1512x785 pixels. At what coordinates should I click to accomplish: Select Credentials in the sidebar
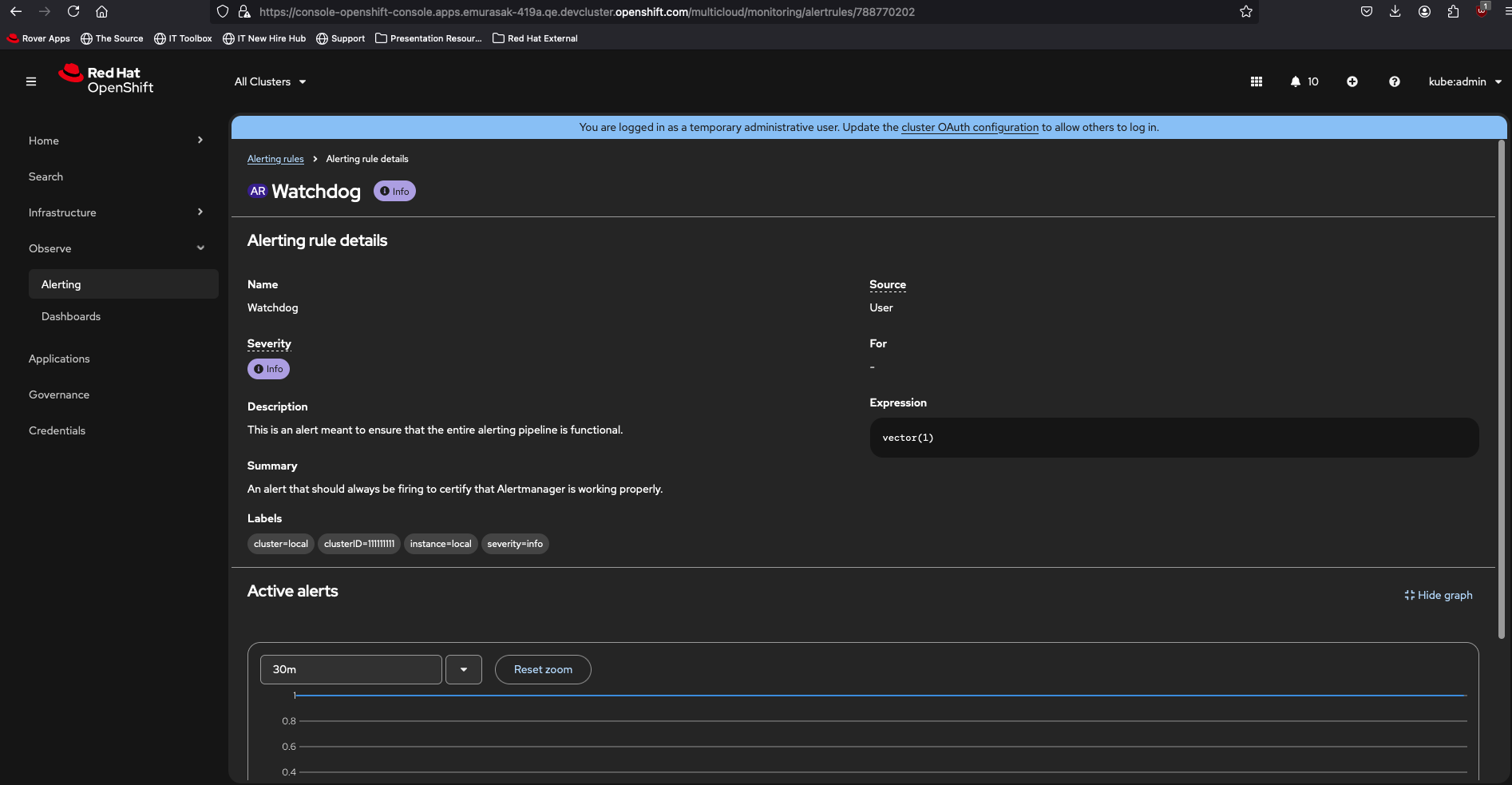(57, 430)
